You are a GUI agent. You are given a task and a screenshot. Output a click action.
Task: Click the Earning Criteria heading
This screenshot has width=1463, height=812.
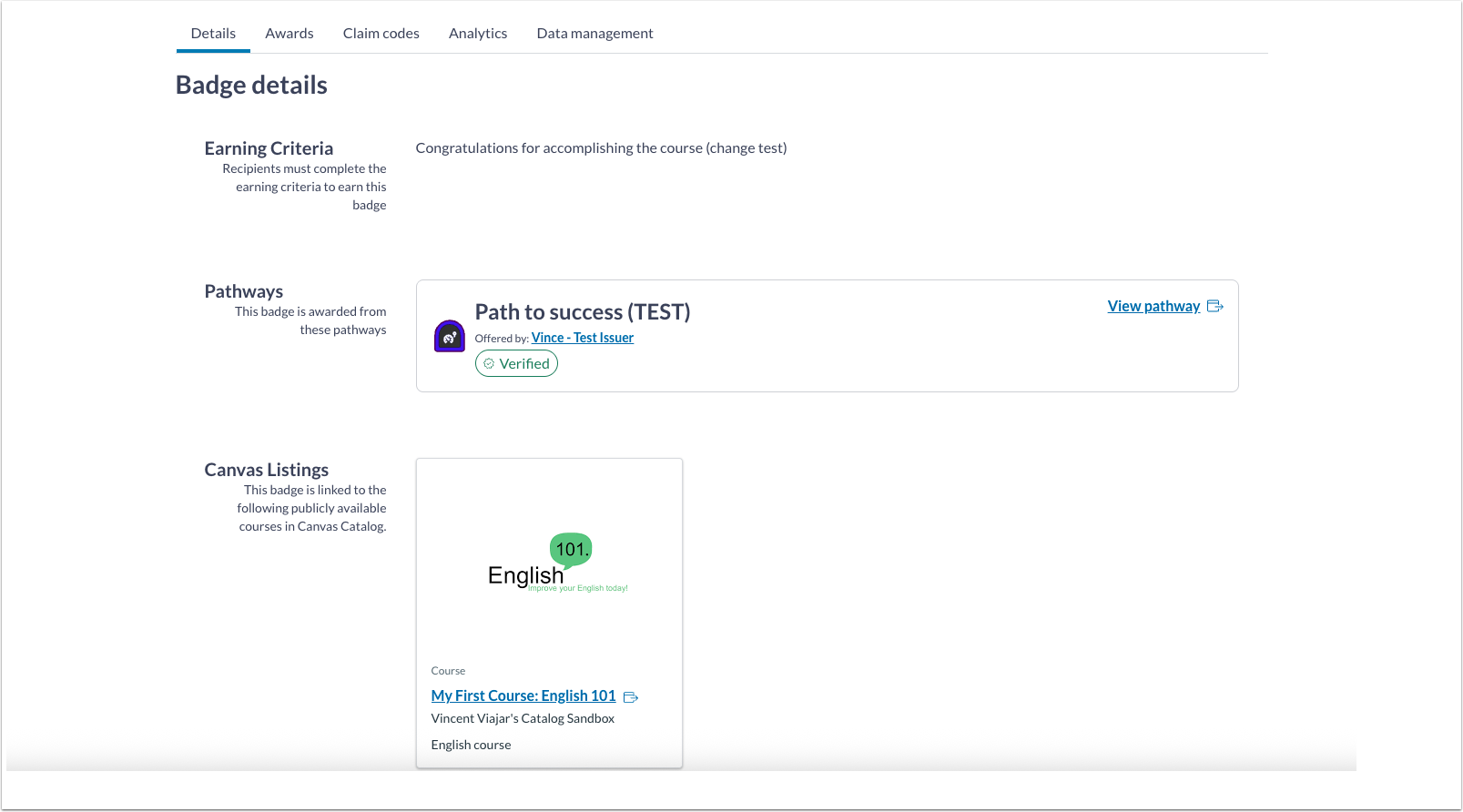[x=269, y=148]
